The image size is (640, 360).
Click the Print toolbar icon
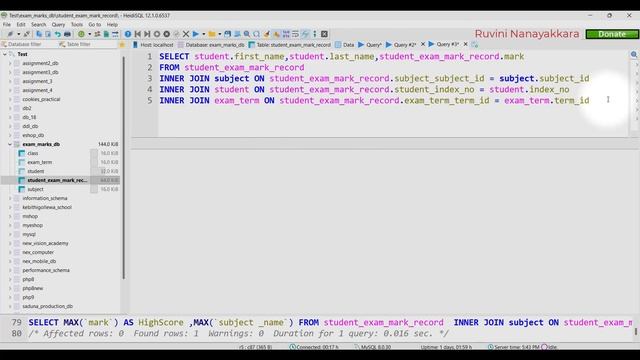coord(67,34)
